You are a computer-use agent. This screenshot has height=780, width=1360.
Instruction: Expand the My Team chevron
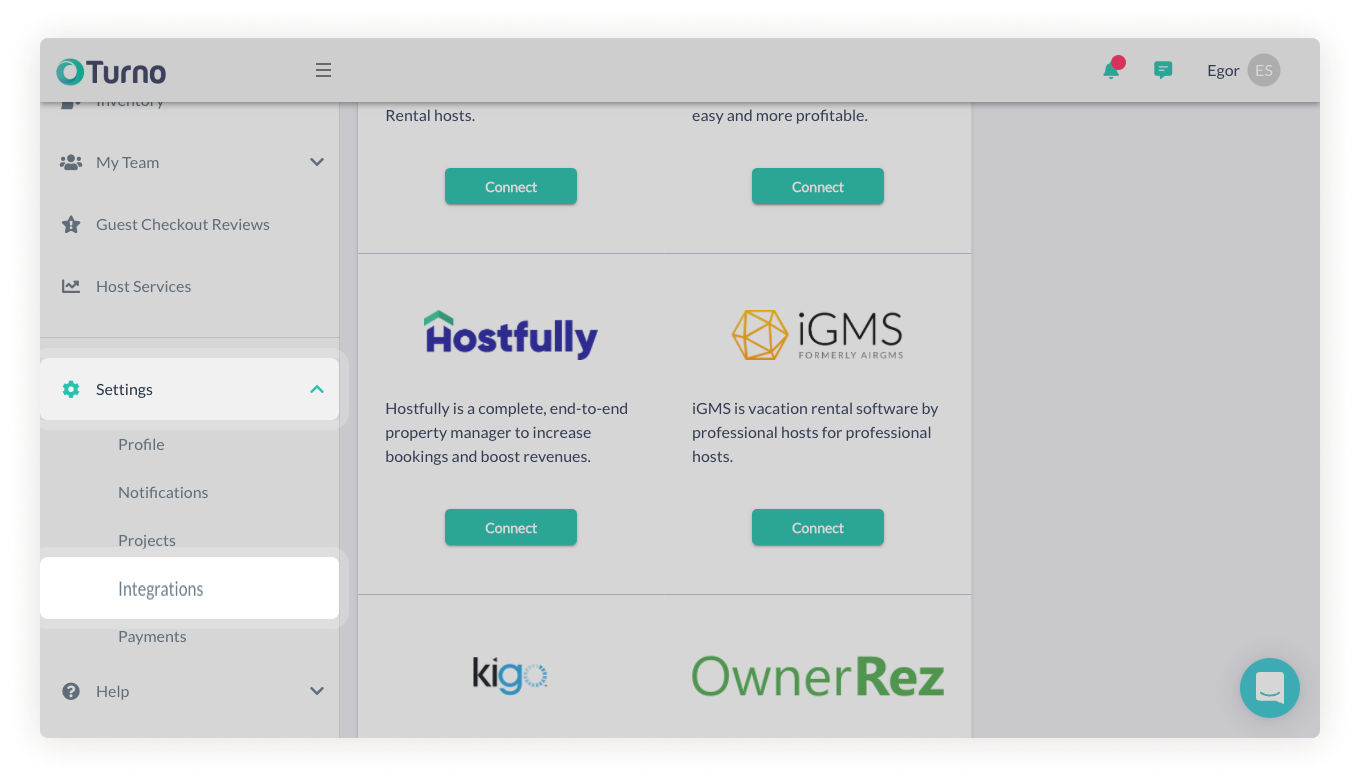[317, 162]
